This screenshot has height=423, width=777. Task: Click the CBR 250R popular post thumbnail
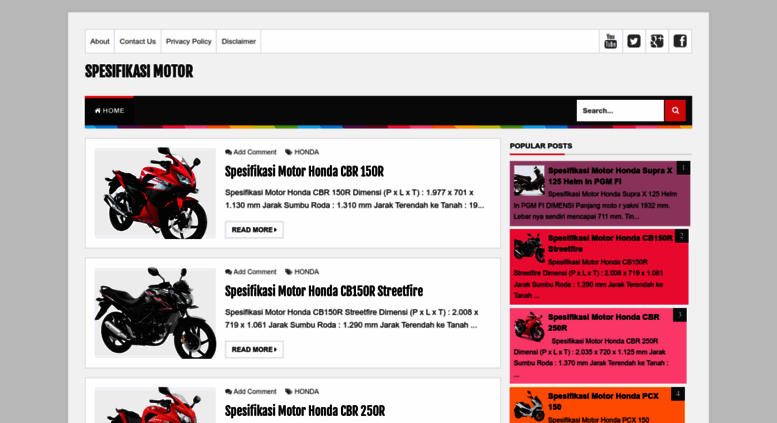point(529,327)
